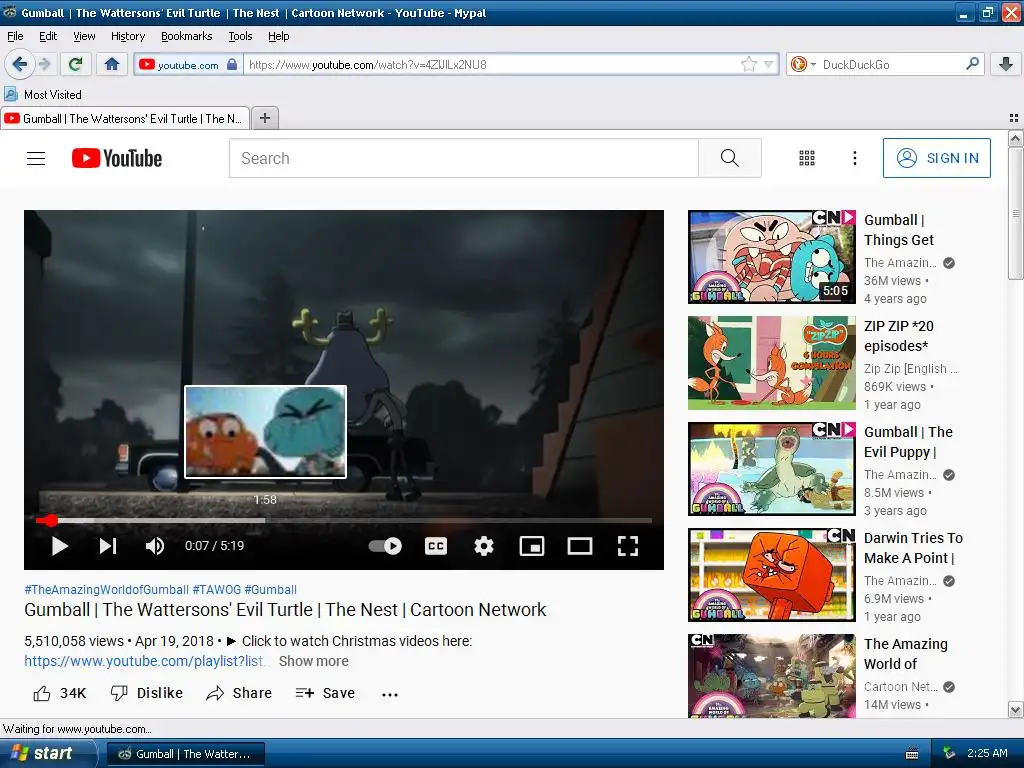Screen dimensions: 1024x768
Task: Save the video to a playlist
Action: point(325,694)
